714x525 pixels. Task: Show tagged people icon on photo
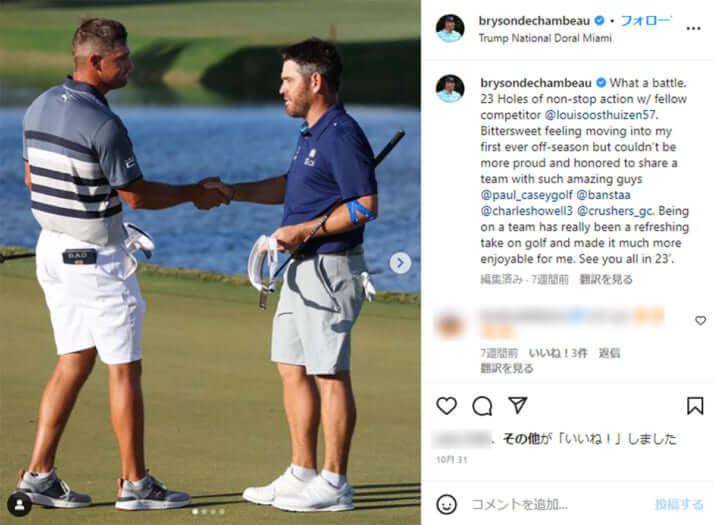tap(20, 505)
